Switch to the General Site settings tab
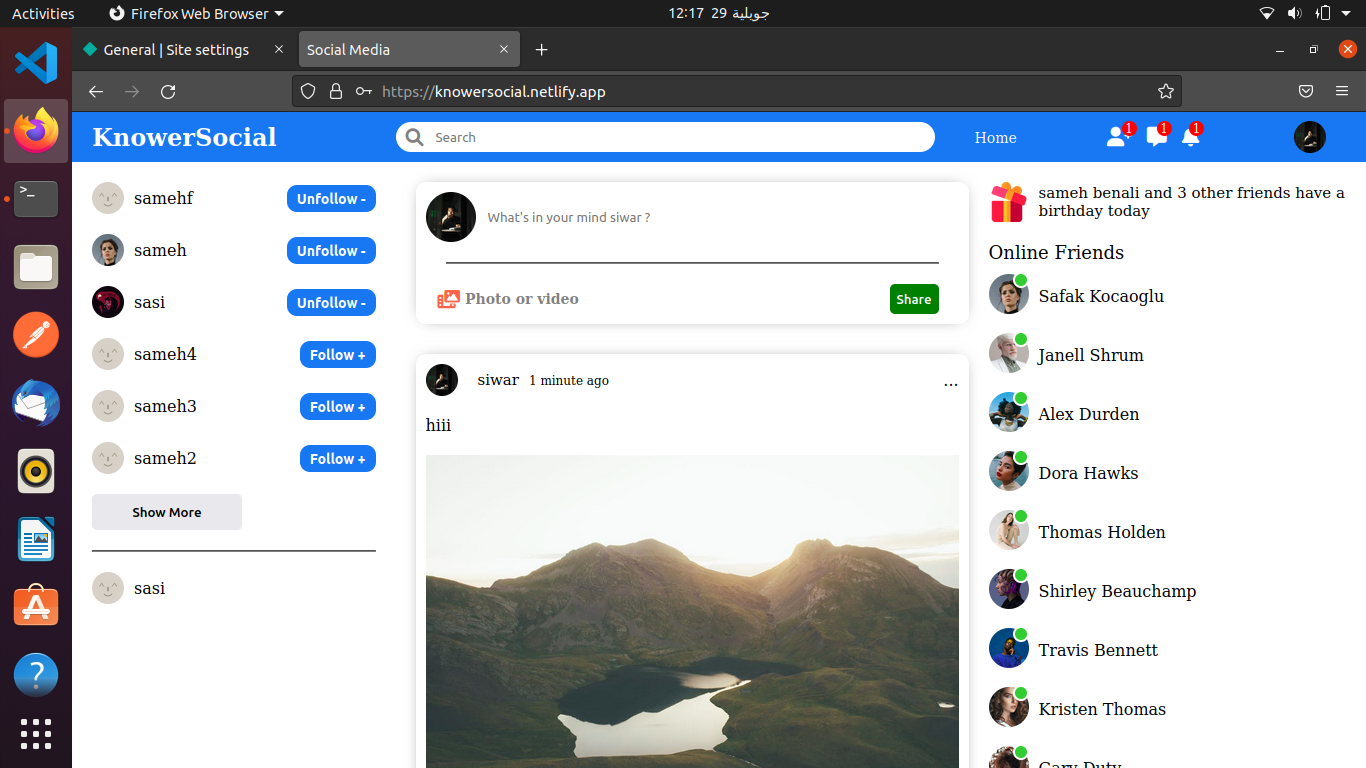Viewport: 1366px width, 768px height. click(x=177, y=50)
